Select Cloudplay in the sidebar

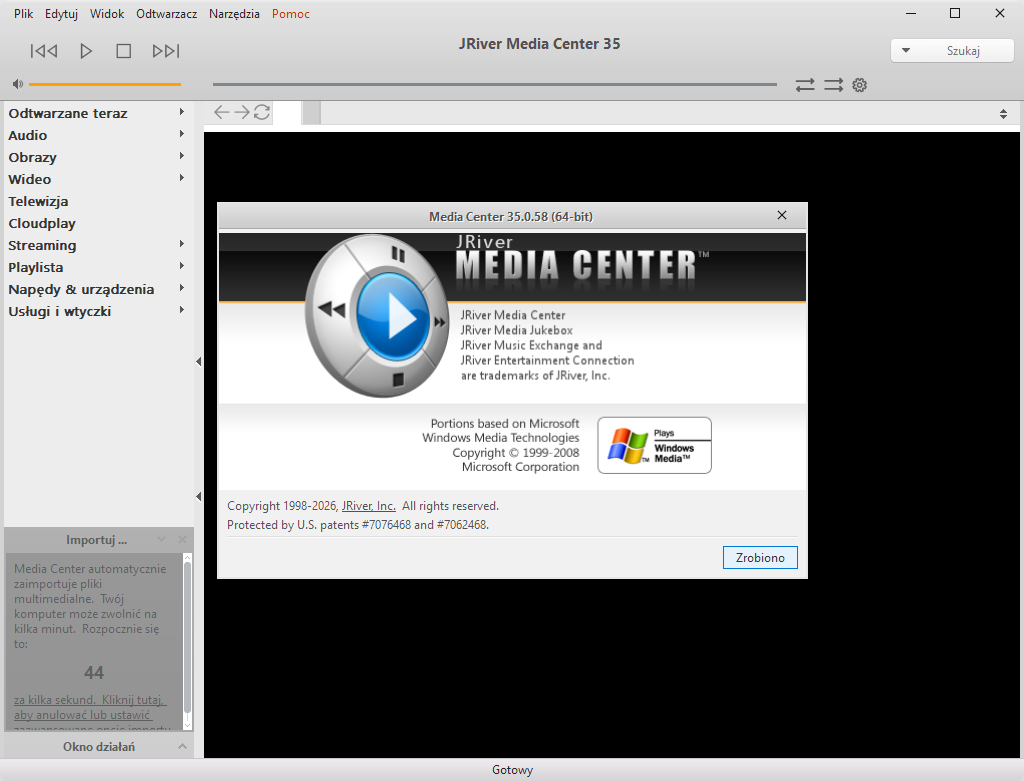(42, 223)
